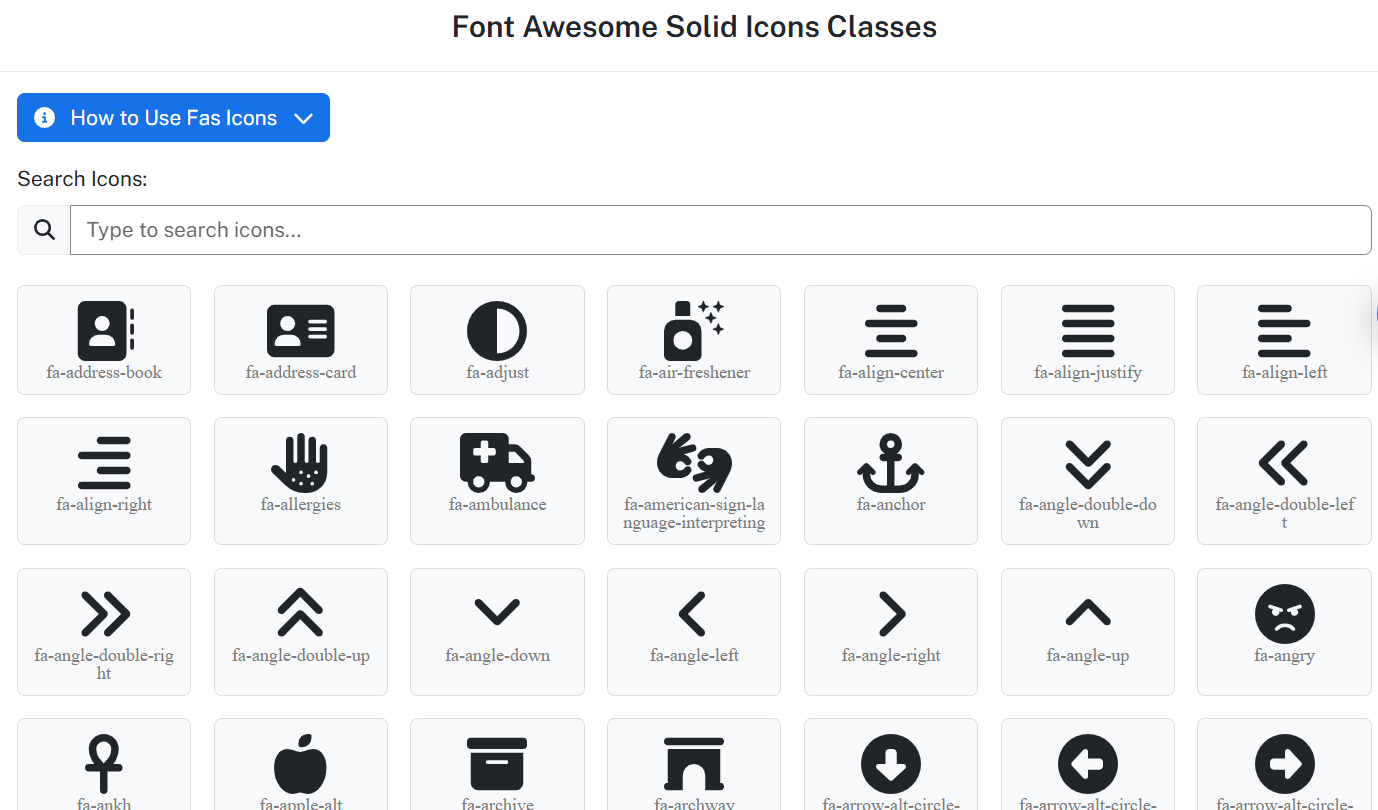This screenshot has width=1378, height=810.
Task: Choose the angle-down chevron icon
Action: coord(497,611)
